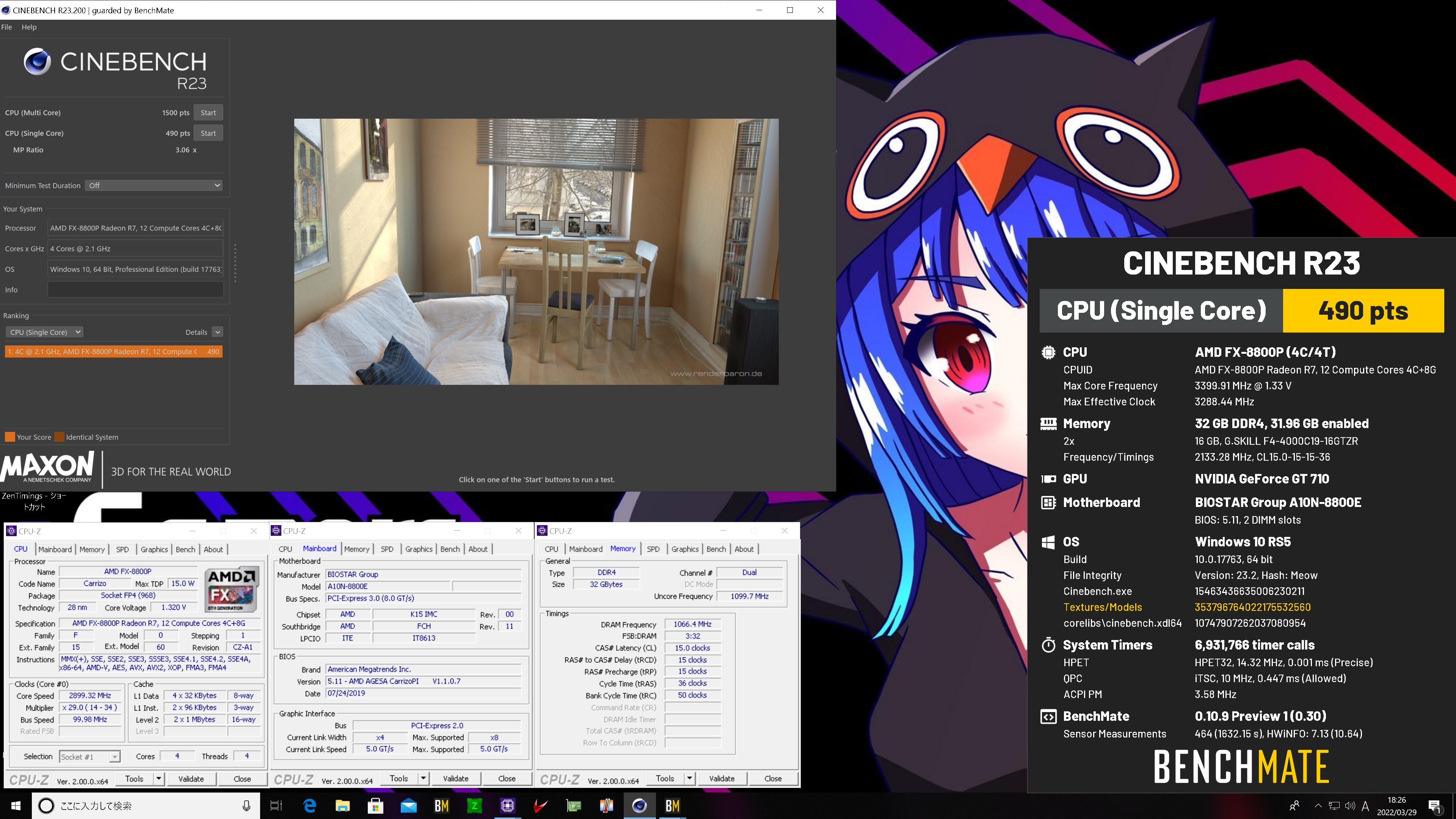Open the thermometer monitoring taskbar icon
Screen dimensions: 1456x819
[607, 805]
